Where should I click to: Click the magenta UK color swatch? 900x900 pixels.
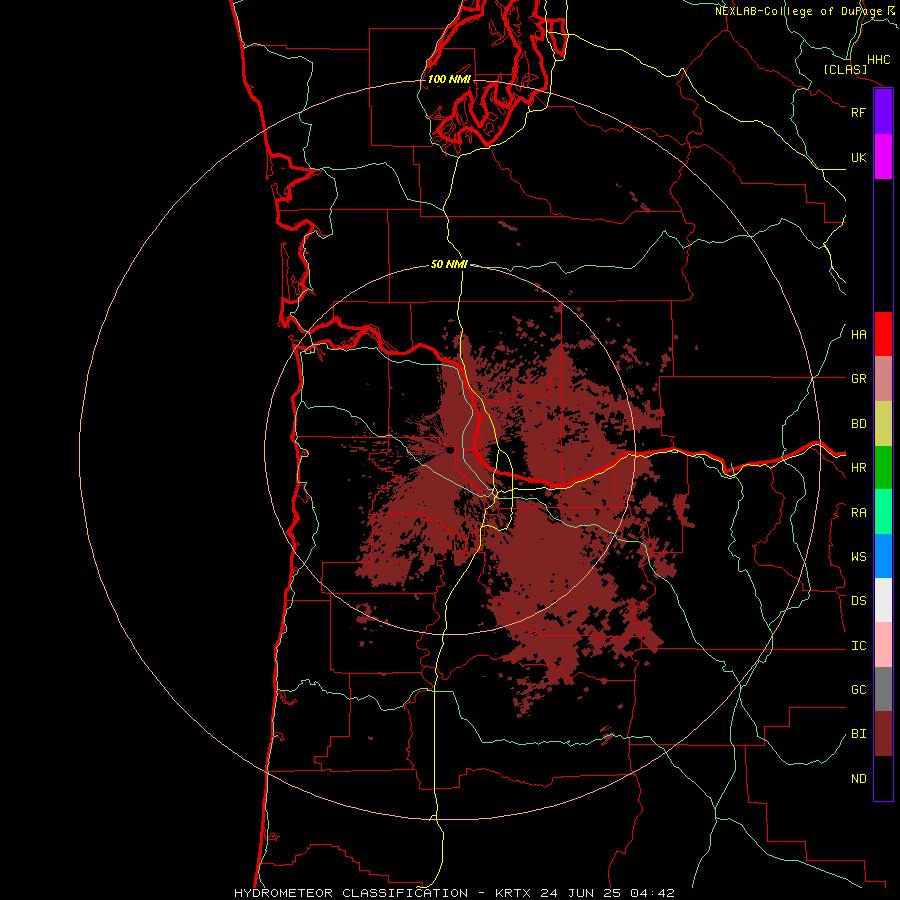point(883,157)
